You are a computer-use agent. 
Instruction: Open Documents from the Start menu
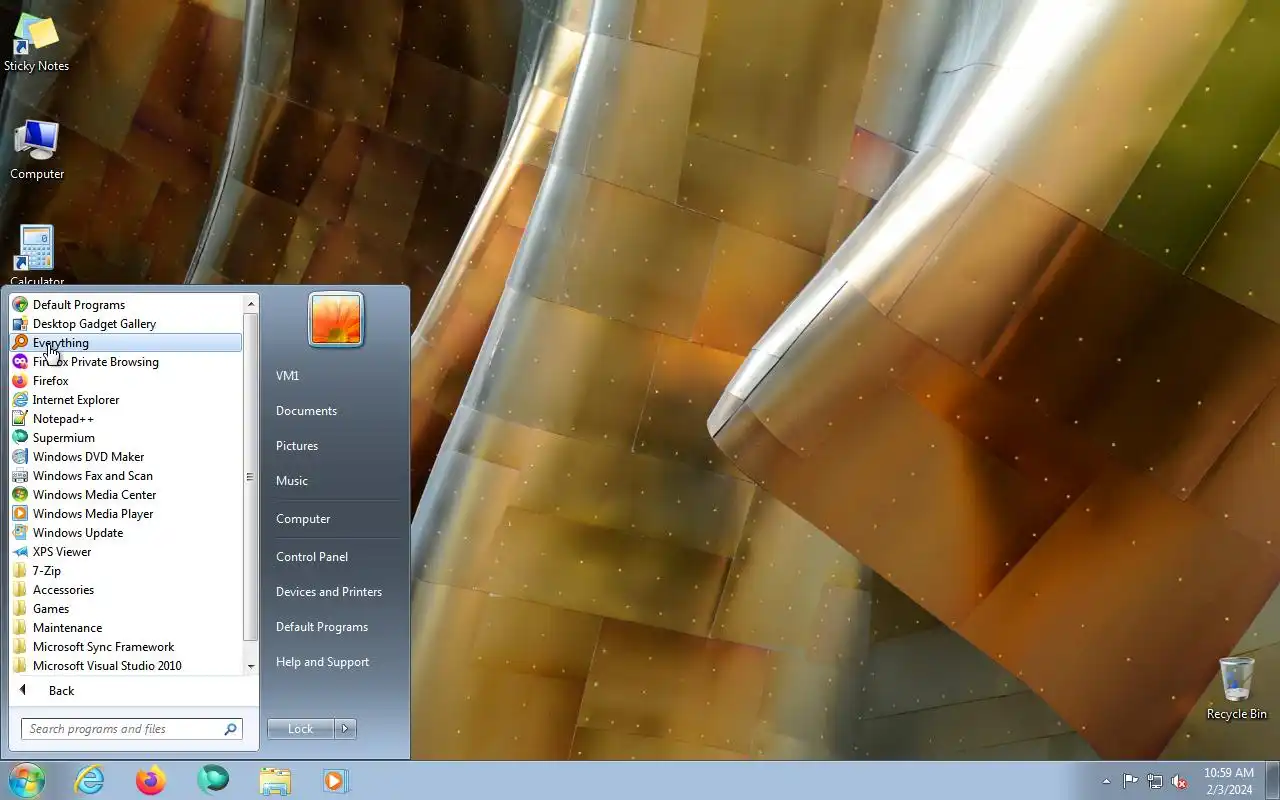click(x=306, y=411)
